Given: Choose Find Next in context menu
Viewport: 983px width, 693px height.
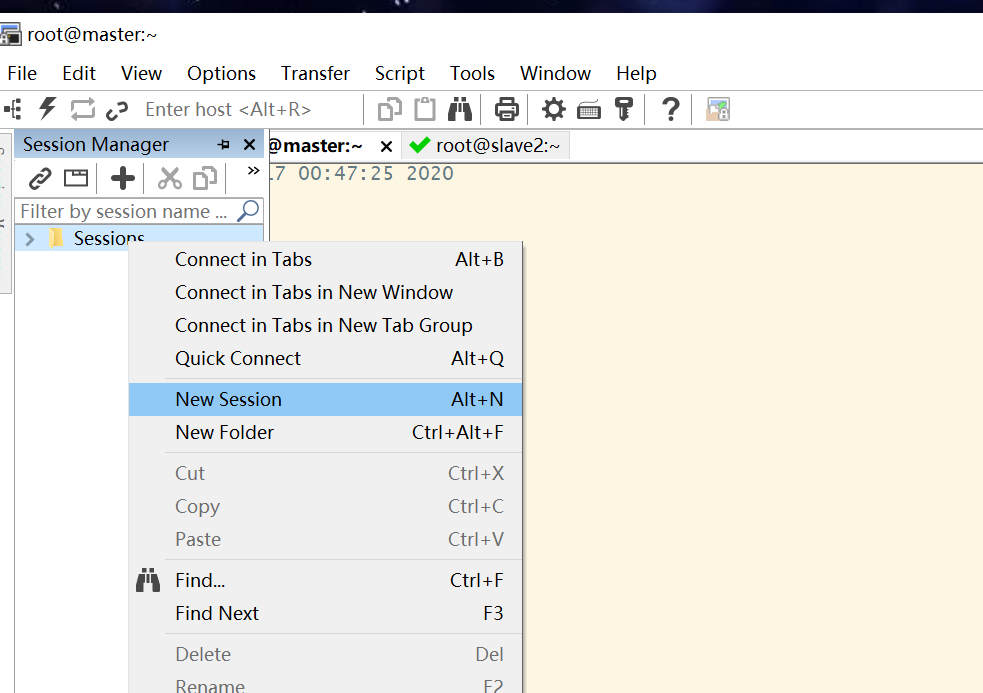Looking at the screenshot, I should (325, 613).
